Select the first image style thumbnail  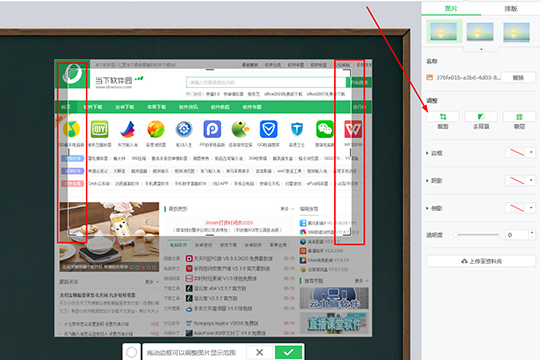coord(444,32)
